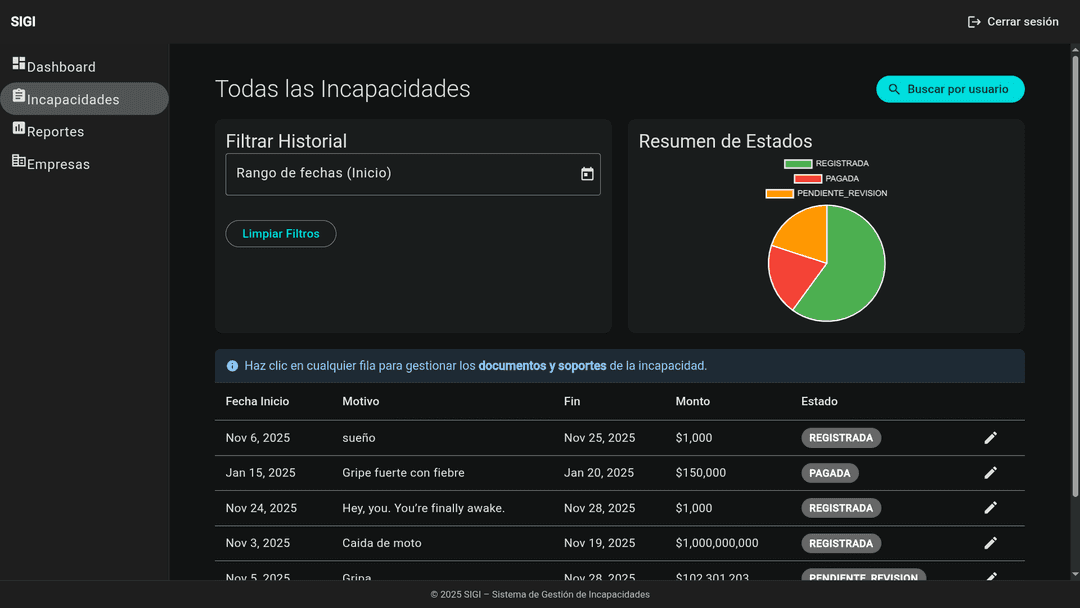Edit the Gripe fuerte con fiebre record
Viewport: 1080px width, 608px height.
990,472
